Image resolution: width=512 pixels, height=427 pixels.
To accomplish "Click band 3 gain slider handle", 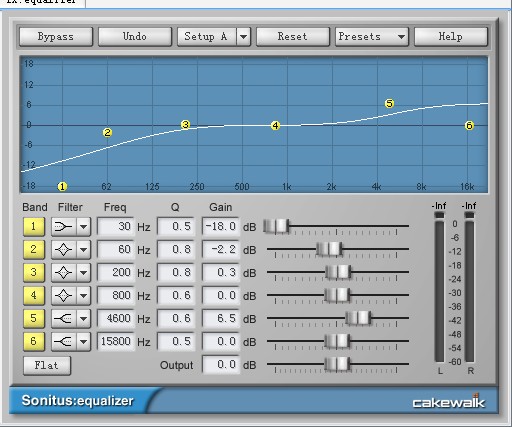I will 338,272.
